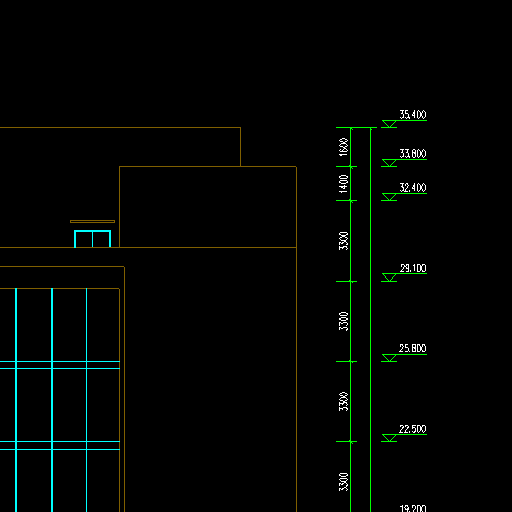This screenshot has width=512, height=512.
Task: Click the 3300 dimension between 32.400 and 29.100
Action: tap(343, 241)
